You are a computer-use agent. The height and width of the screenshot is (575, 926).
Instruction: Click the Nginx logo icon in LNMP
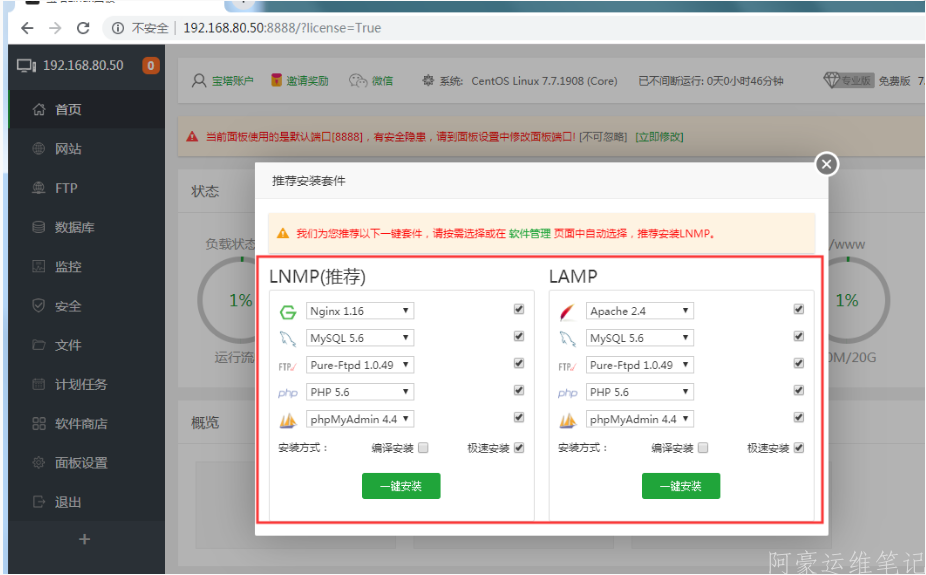click(288, 311)
